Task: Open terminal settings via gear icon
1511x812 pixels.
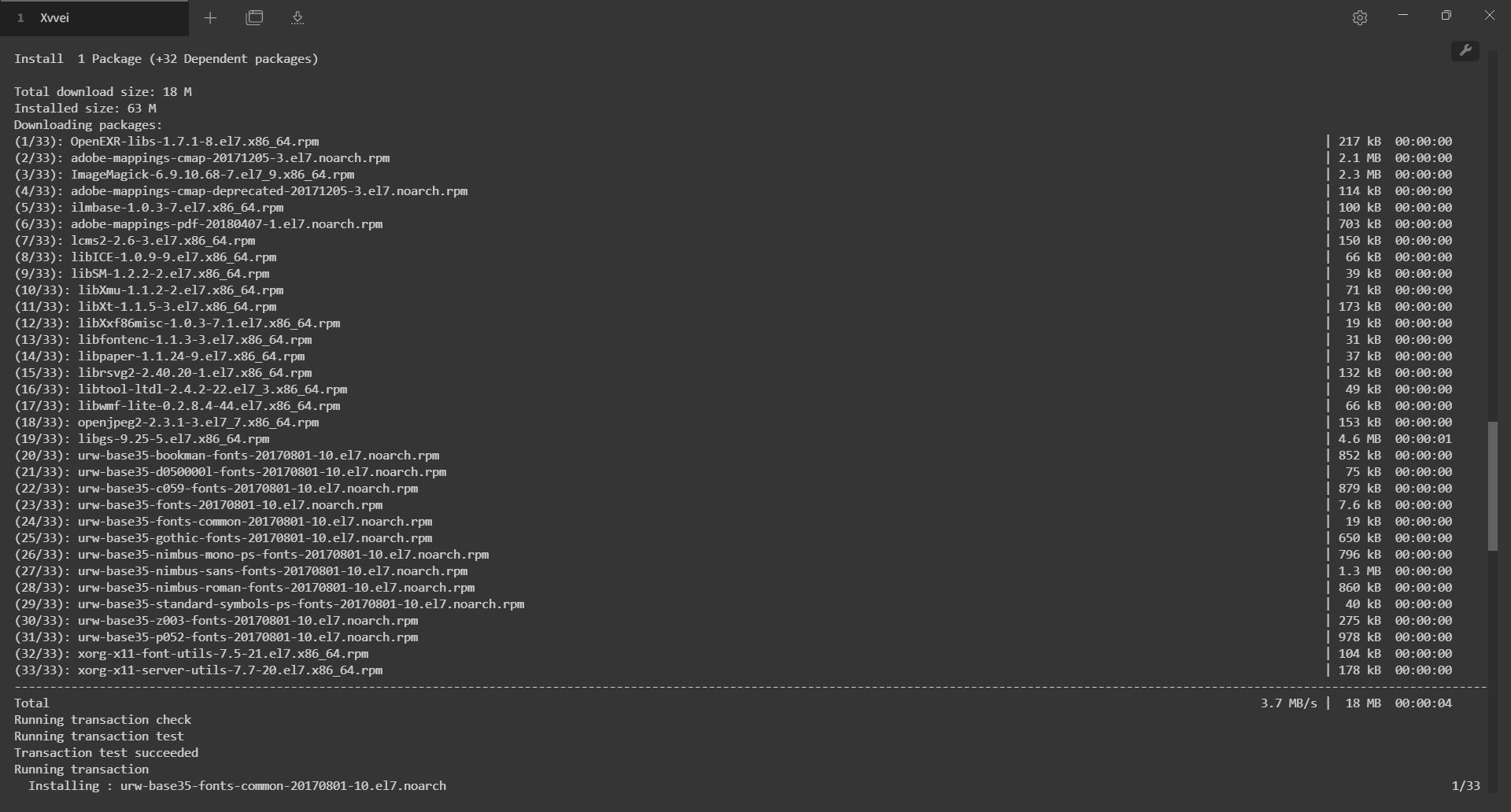Action: (1359, 18)
